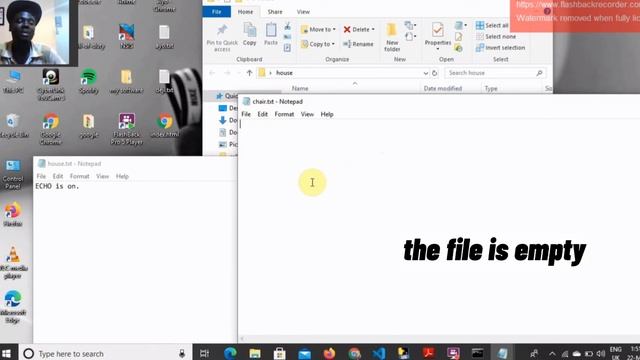Switch to the Share ribbon tab
This screenshot has width=640, height=360.
pyautogui.click(x=275, y=12)
